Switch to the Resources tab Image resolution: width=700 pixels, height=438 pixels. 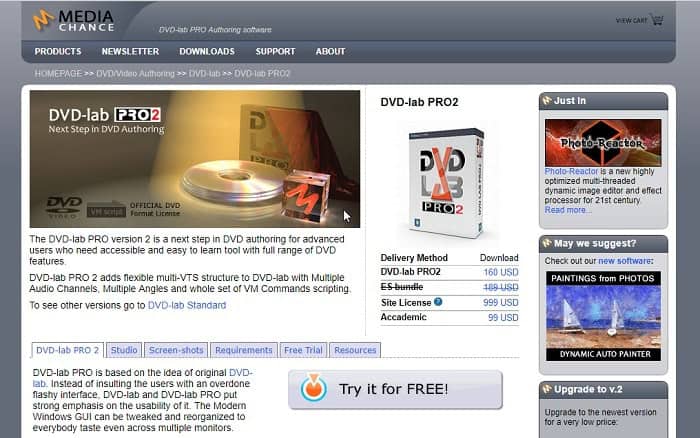point(355,350)
